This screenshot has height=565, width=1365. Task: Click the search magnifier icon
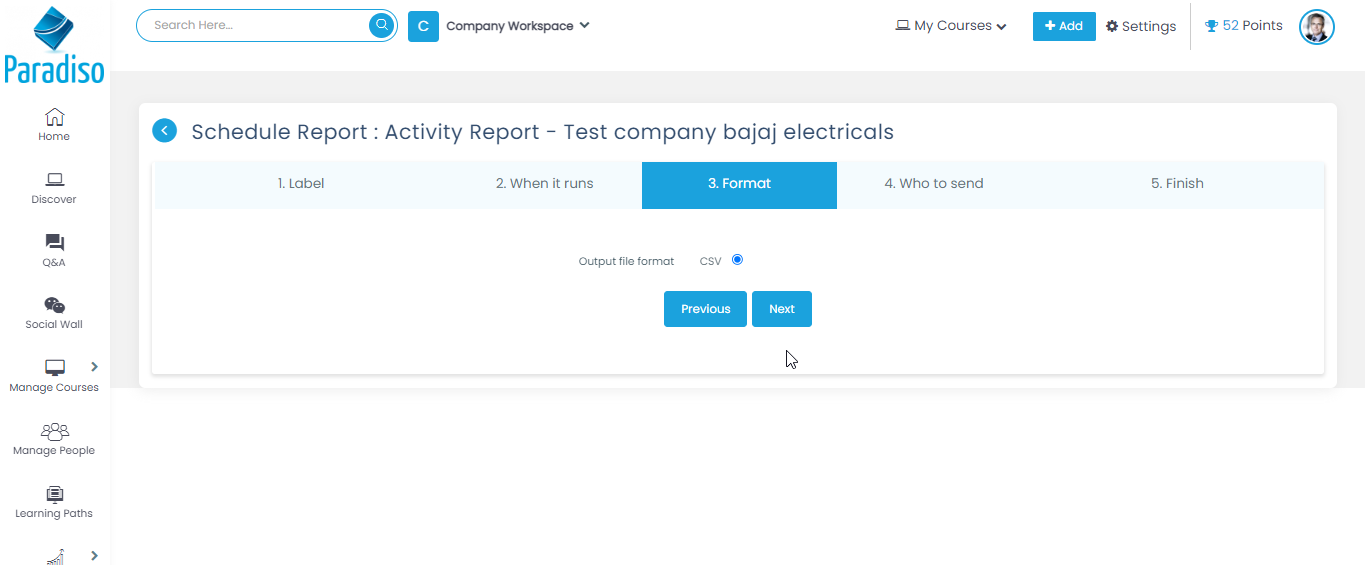(x=381, y=25)
